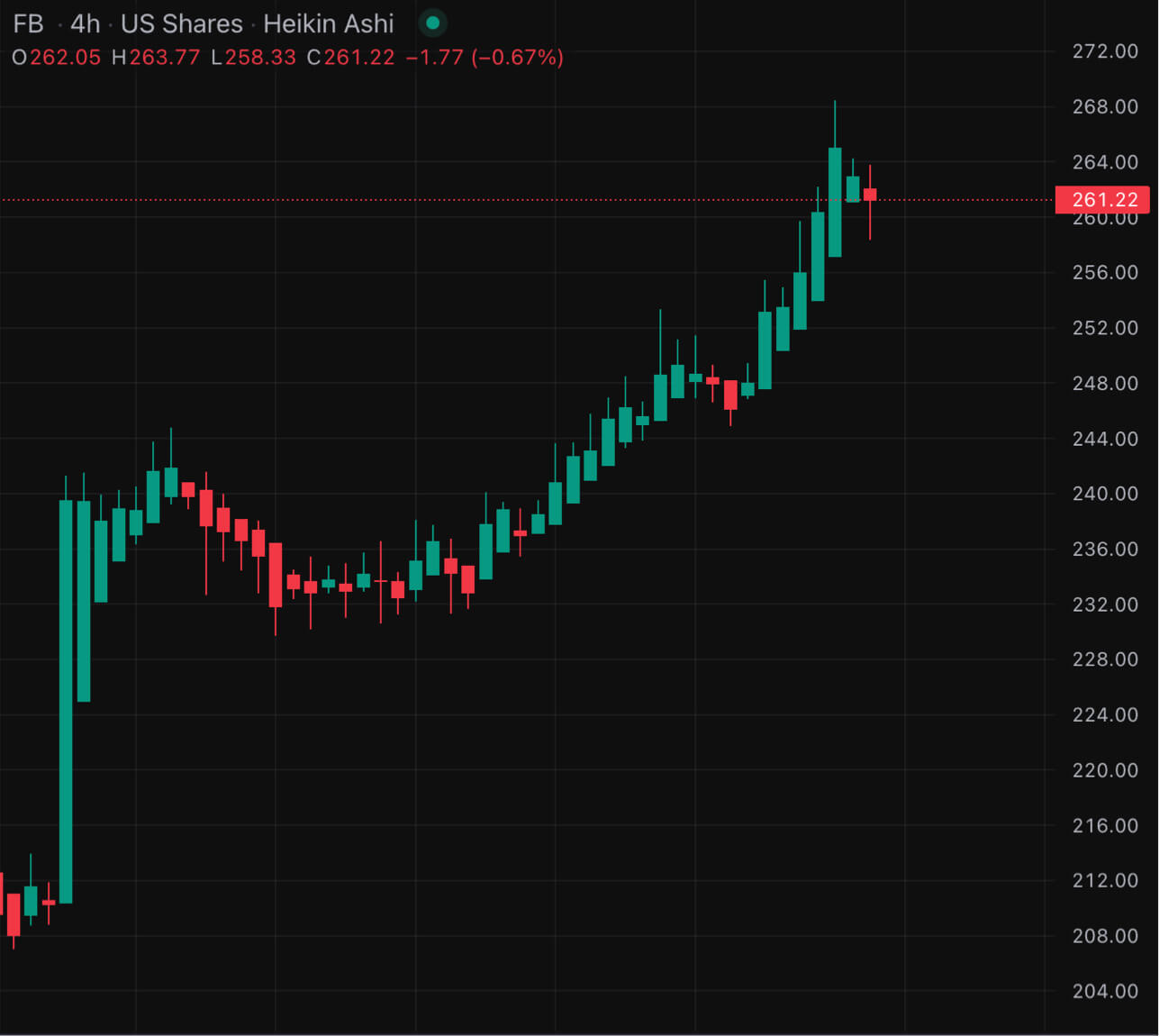Screen dimensions: 1159x1036
Task: Click the 248.00 price axis label
Action: tap(1105, 383)
